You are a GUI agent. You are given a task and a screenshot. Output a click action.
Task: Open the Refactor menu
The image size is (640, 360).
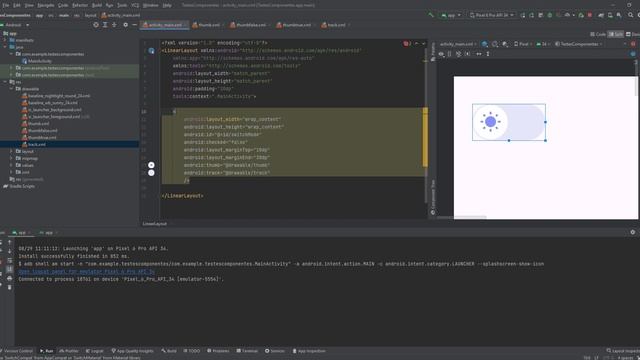point(80,5)
